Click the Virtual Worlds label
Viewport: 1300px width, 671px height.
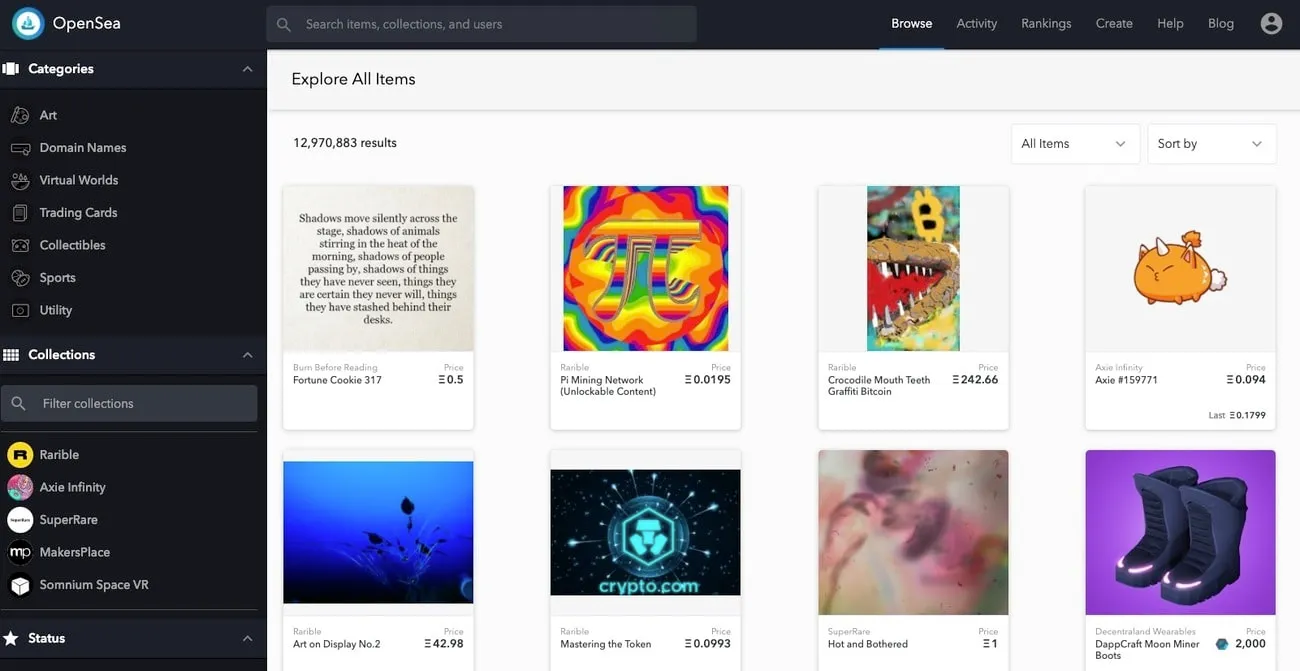click(x=79, y=180)
